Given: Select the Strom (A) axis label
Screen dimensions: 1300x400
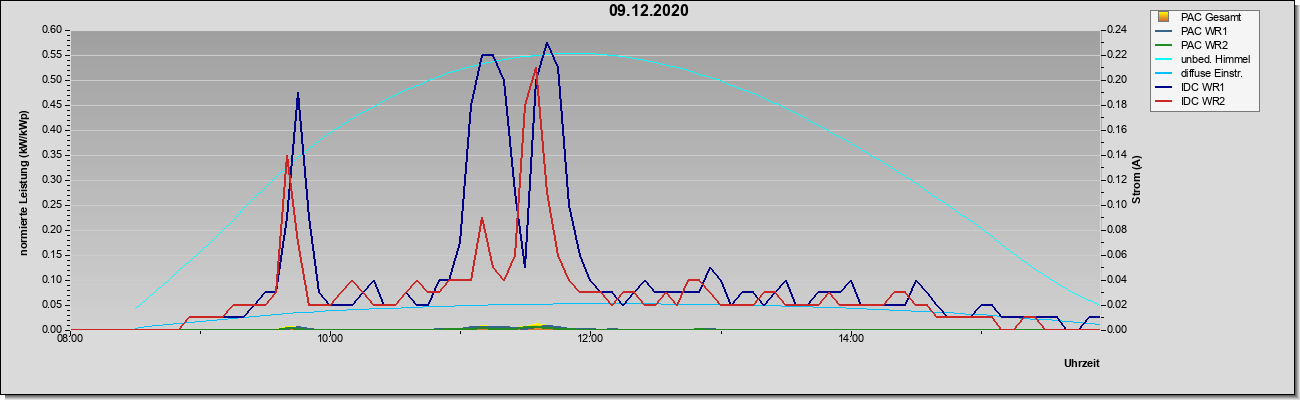Looking at the screenshot, I should coord(1137,179).
